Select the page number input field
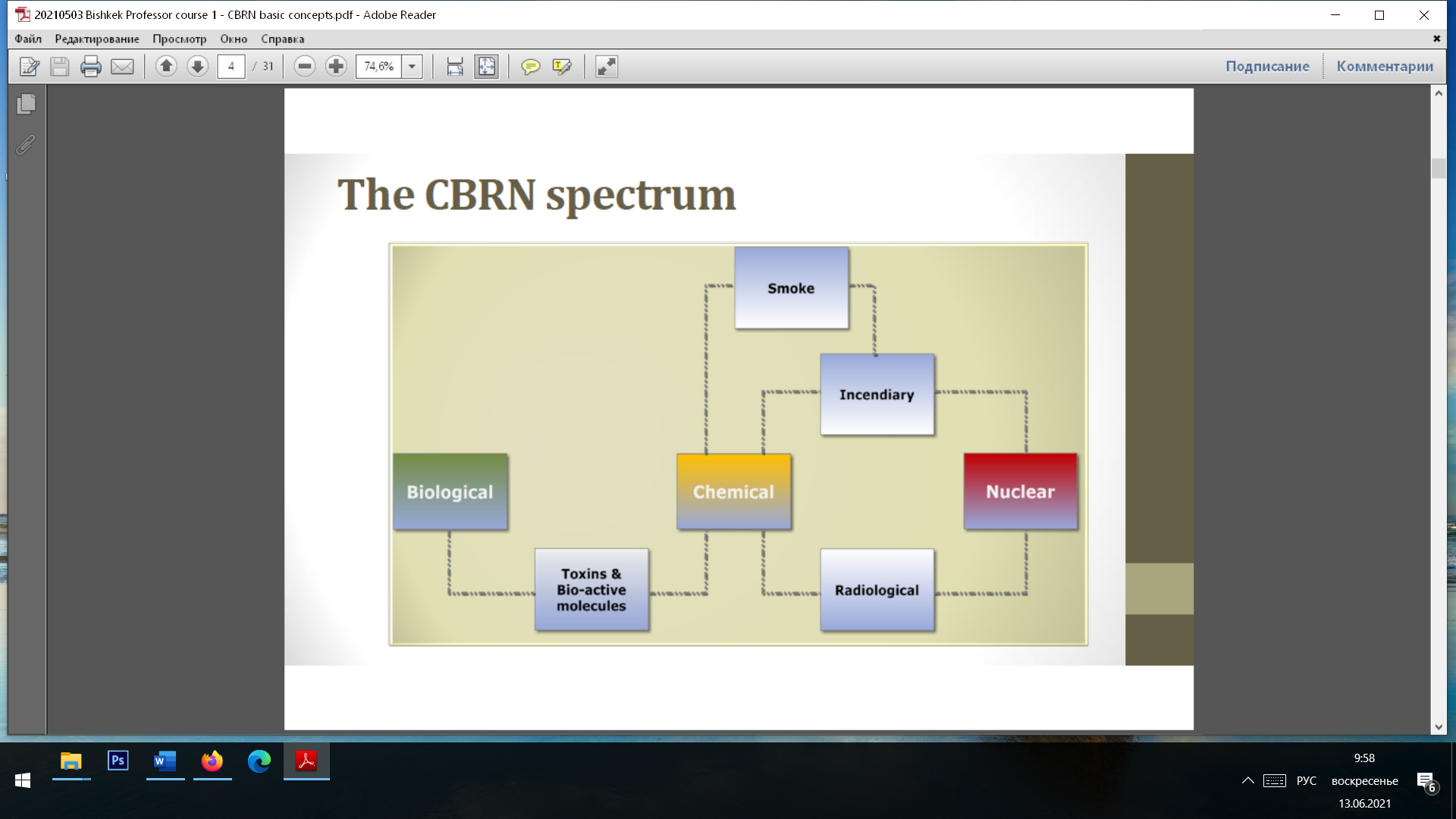The width and height of the screenshot is (1456, 819). click(230, 66)
